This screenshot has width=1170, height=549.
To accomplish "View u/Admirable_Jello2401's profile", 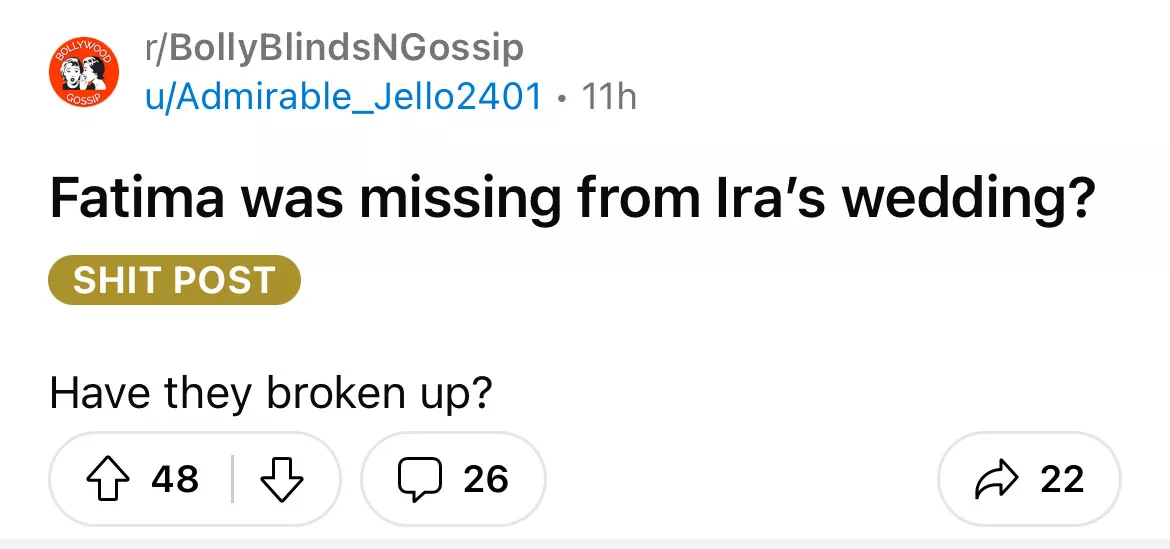I will pos(344,96).
